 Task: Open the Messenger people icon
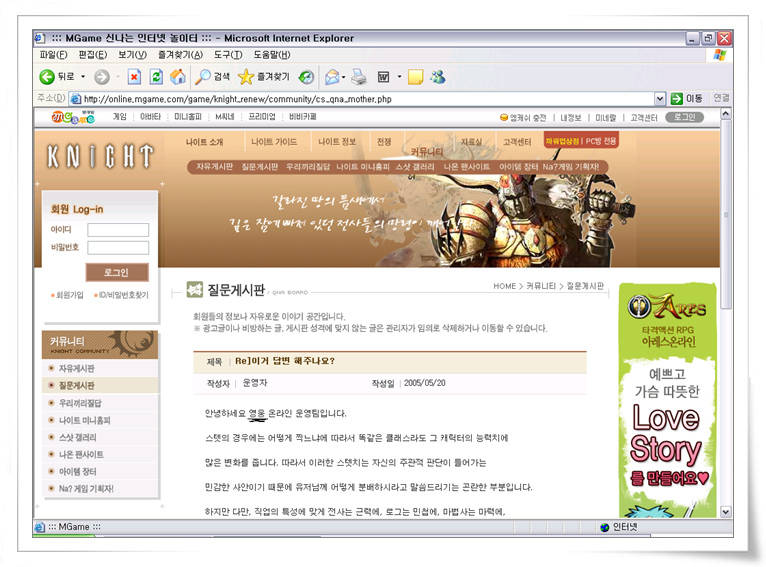tap(438, 77)
